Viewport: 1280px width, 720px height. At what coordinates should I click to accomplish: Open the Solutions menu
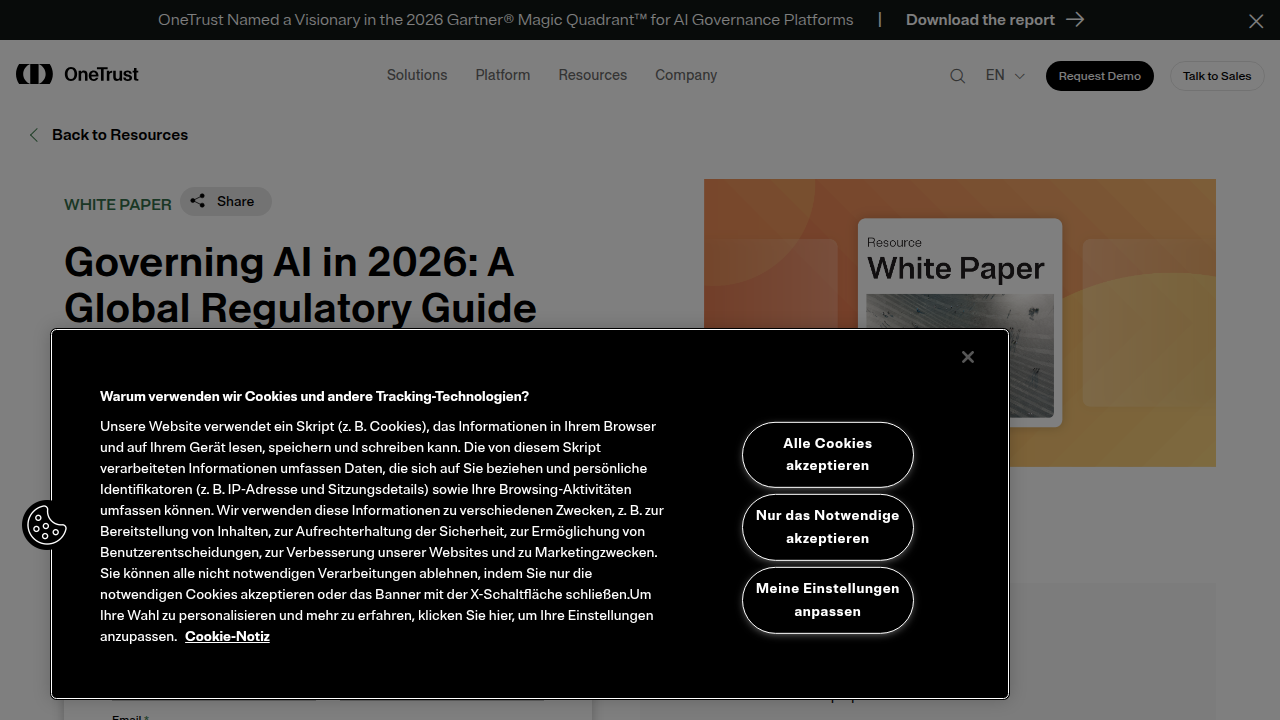tap(417, 75)
